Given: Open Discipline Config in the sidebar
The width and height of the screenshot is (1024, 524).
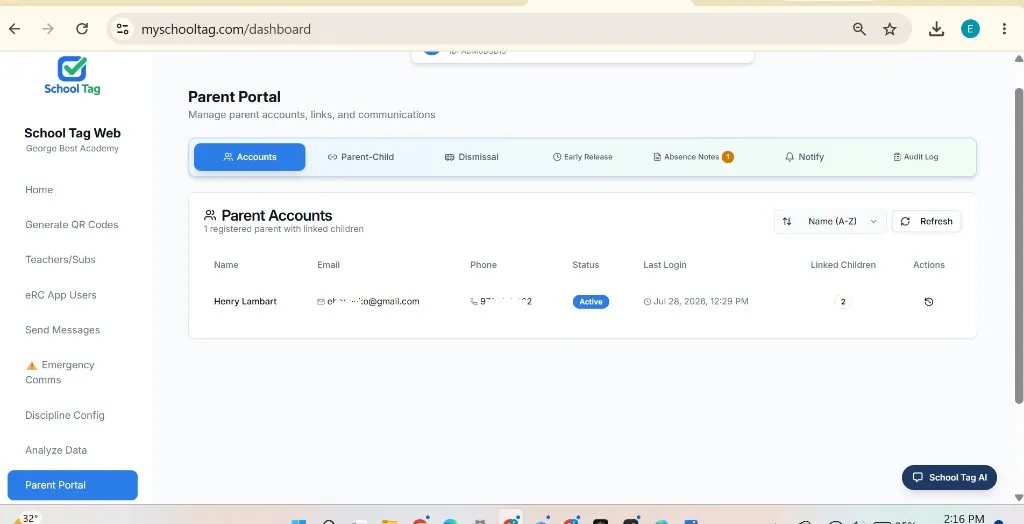Looking at the screenshot, I should [65, 415].
